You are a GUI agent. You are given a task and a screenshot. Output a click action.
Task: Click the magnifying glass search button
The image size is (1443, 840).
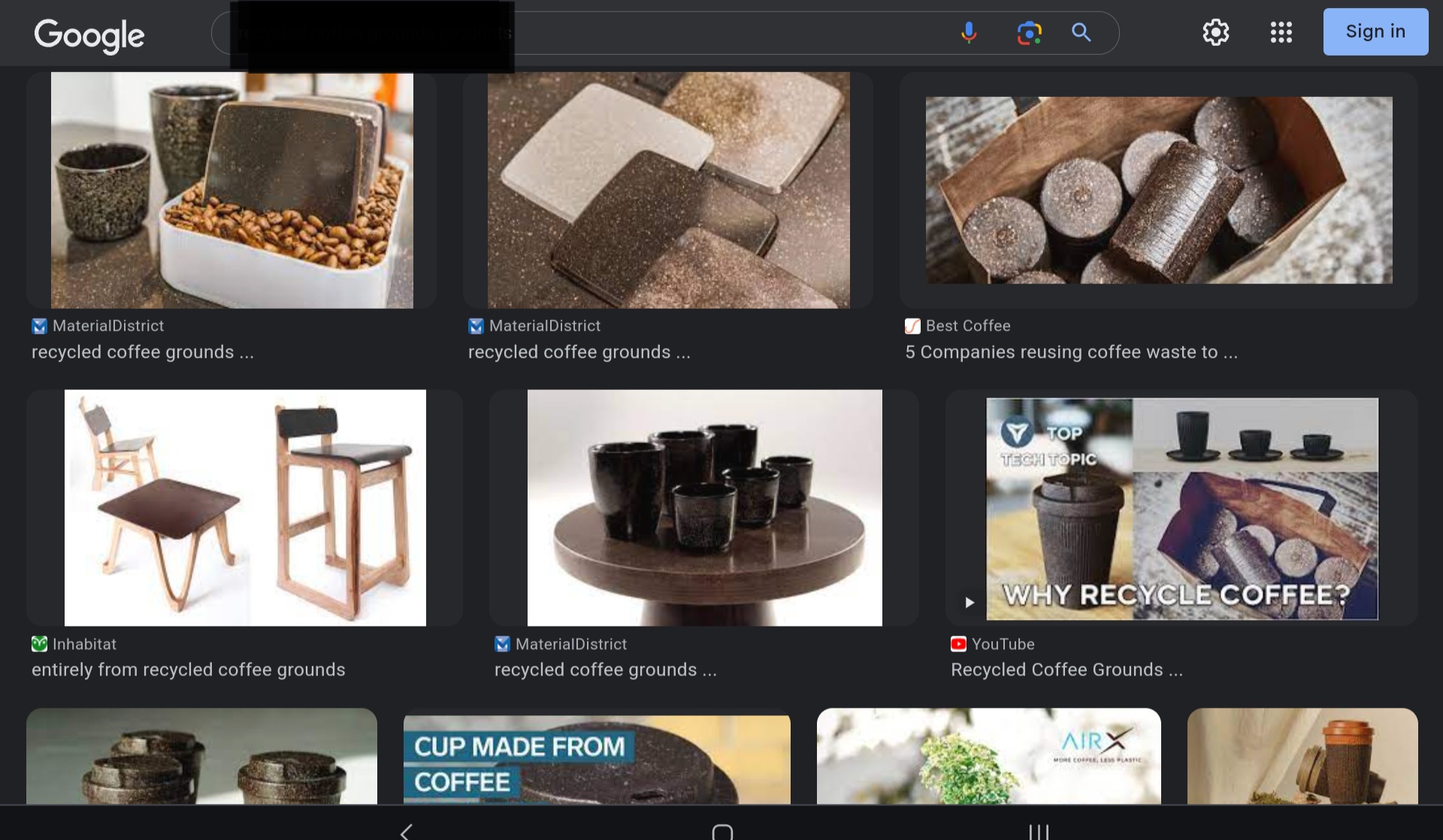pyautogui.click(x=1081, y=32)
